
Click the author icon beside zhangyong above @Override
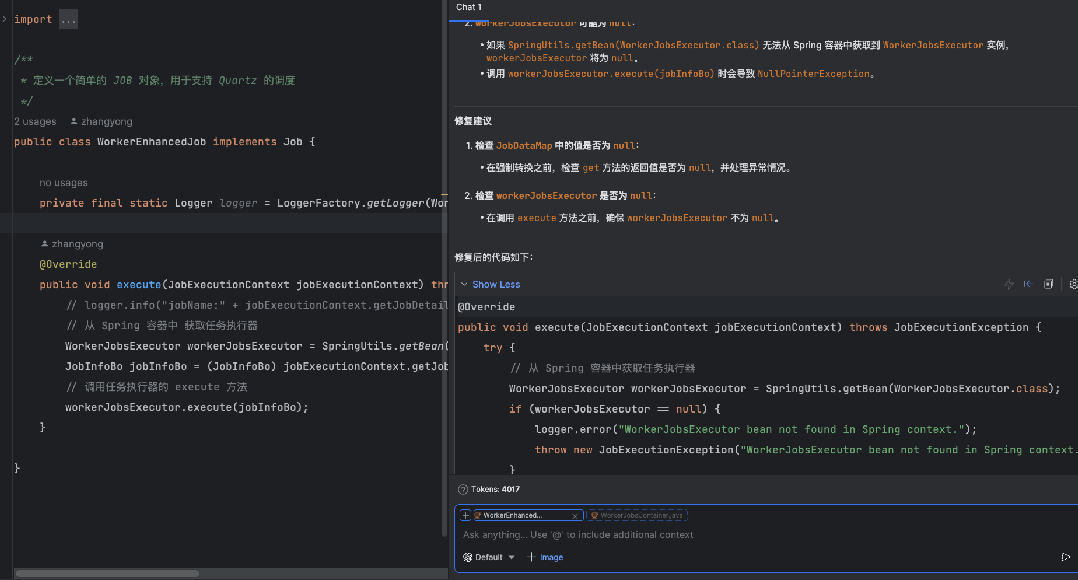click(x=45, y=244)
